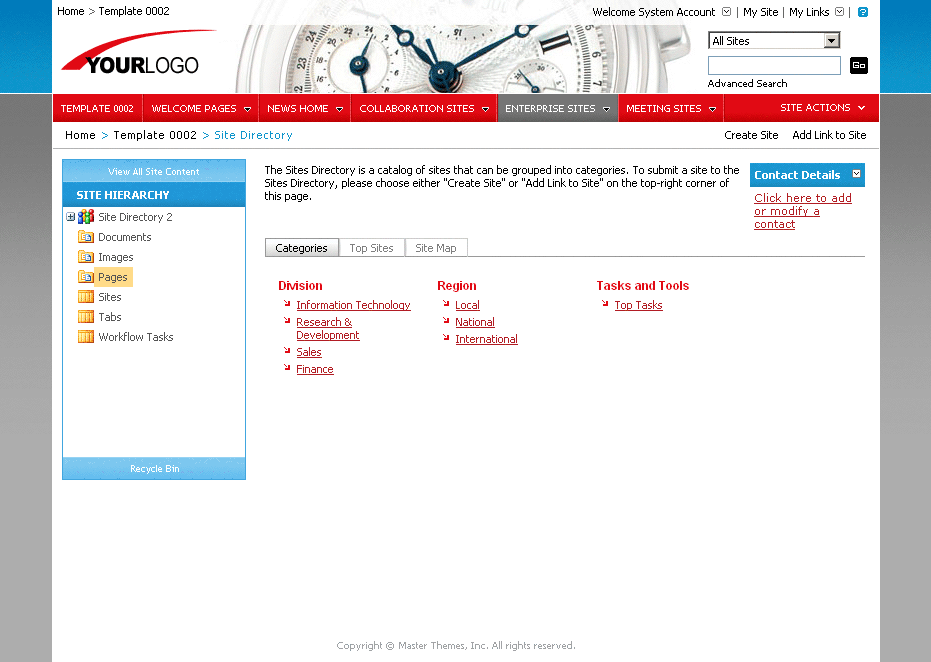Switch to the Site Map tab
The width and height of the screenshot is (931, 662).
pyautogui.click(x=436, y=247)
